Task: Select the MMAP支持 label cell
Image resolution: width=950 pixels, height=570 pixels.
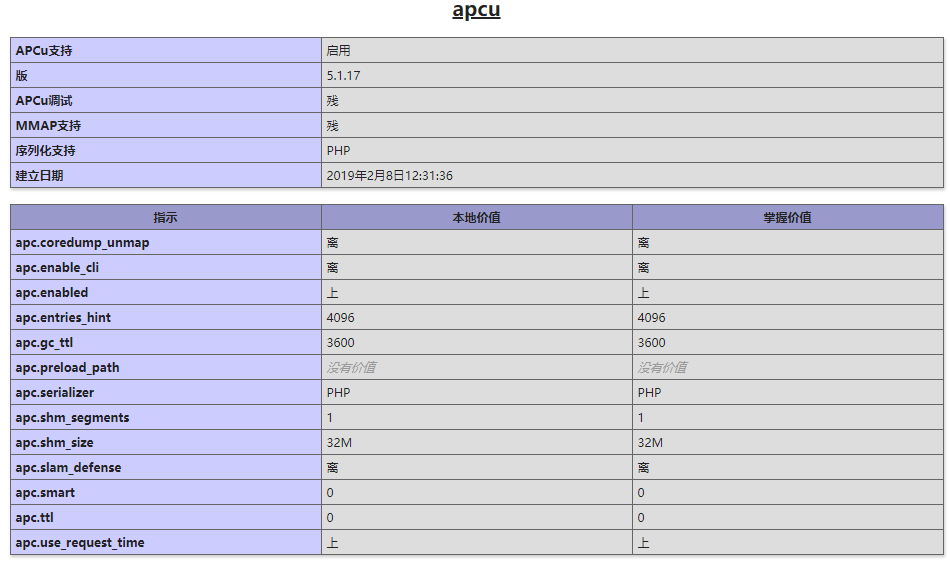Action: tap(165, 125)
